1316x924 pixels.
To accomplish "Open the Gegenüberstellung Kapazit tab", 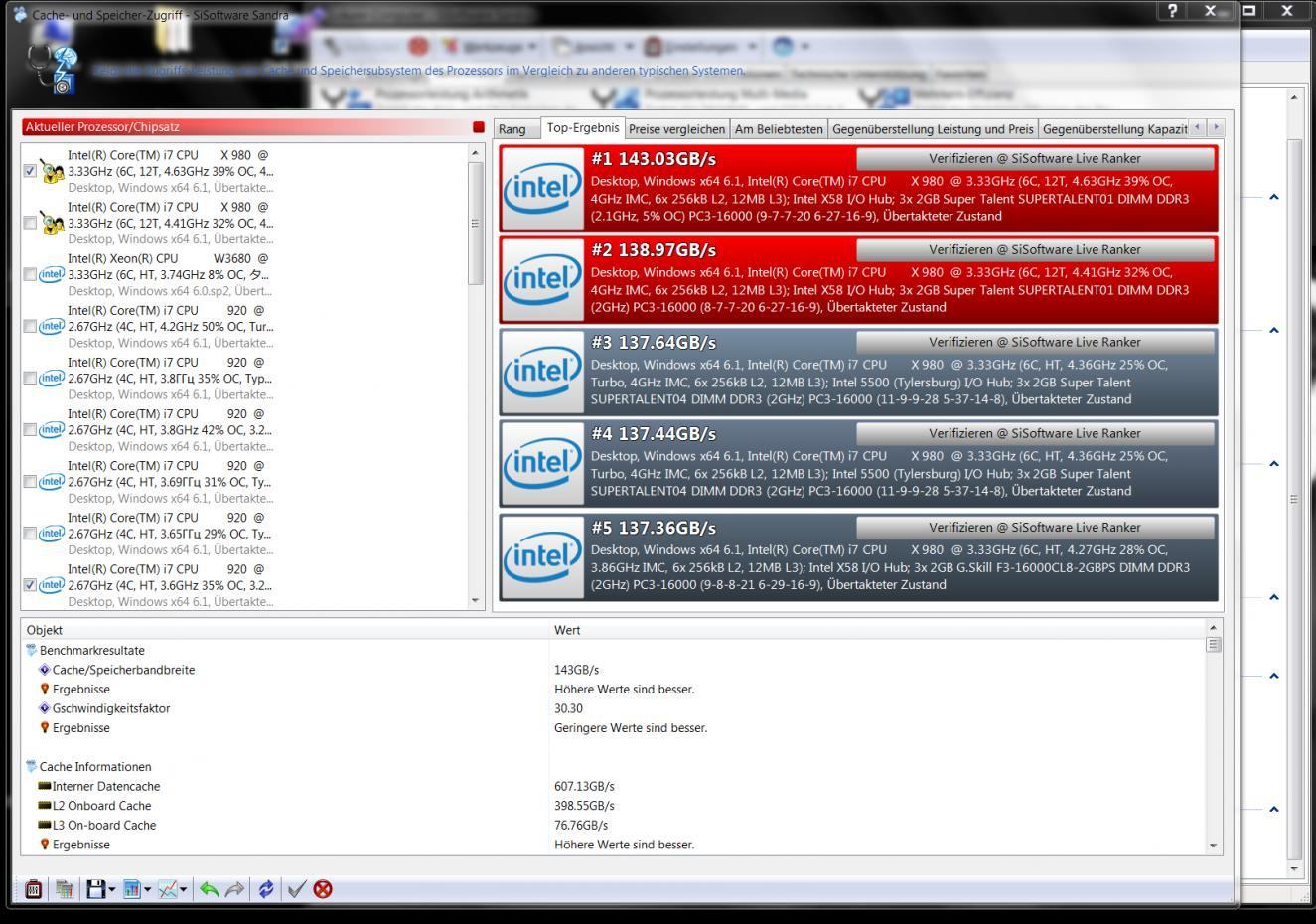I will coord(1114,129).
